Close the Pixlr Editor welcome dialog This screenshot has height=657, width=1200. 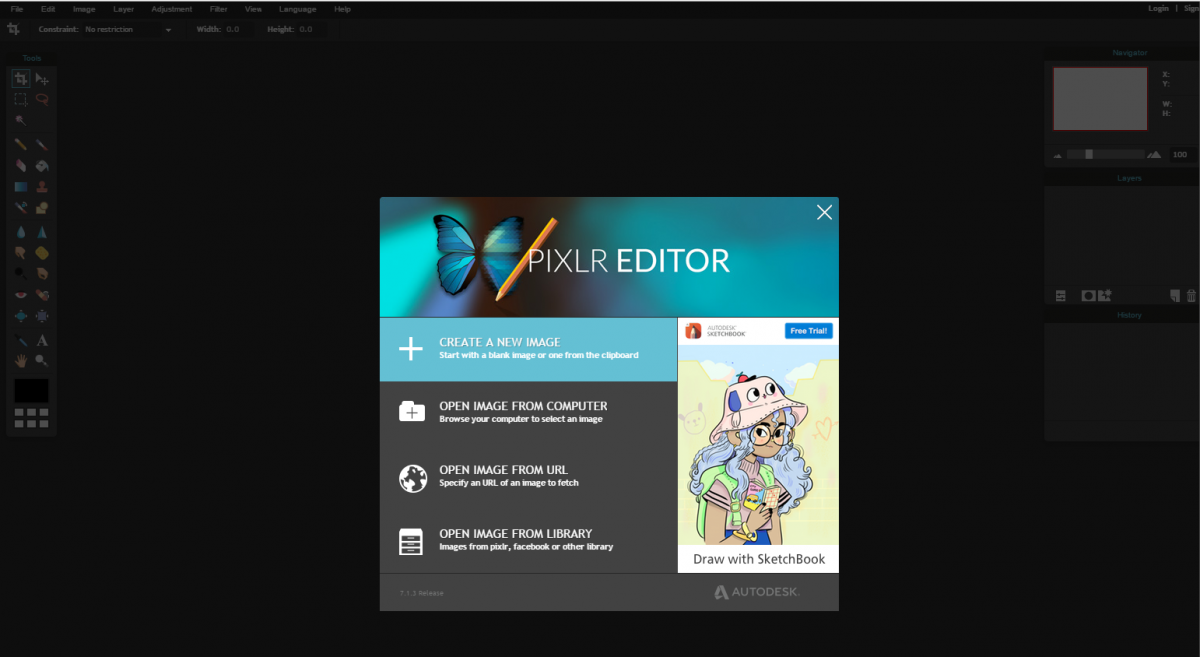pos(824,212)
